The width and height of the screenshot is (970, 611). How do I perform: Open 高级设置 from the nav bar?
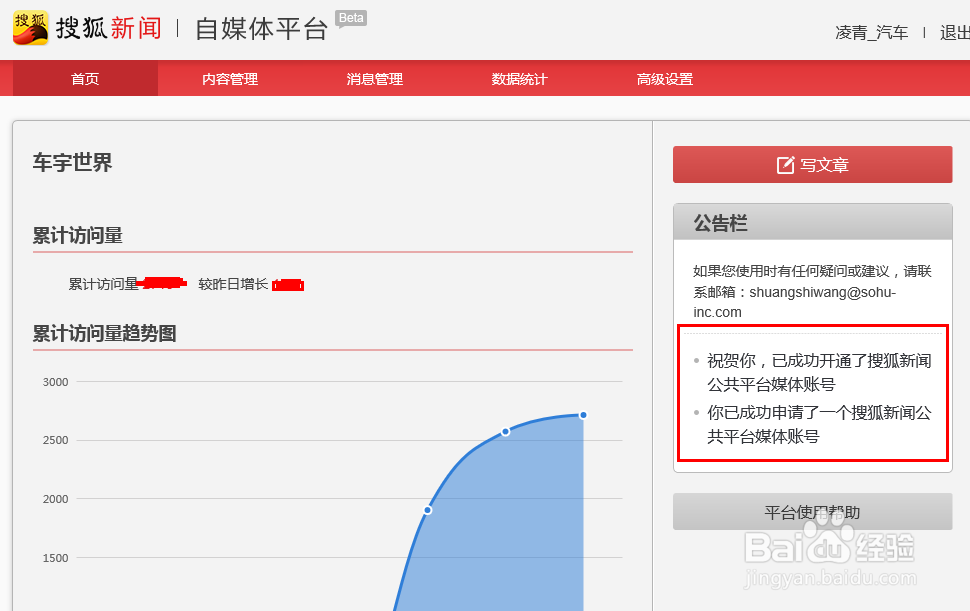[667, 77]
